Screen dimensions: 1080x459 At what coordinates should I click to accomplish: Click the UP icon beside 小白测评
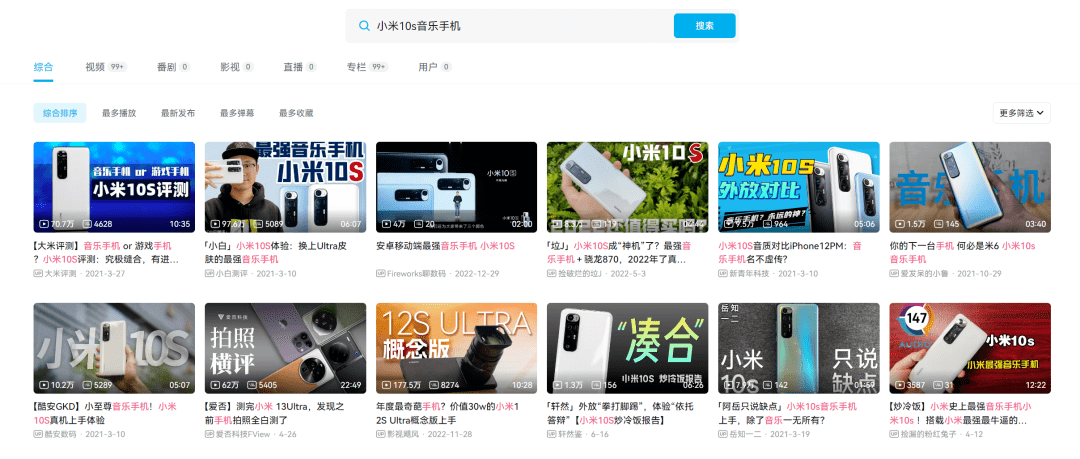point(209,274)
